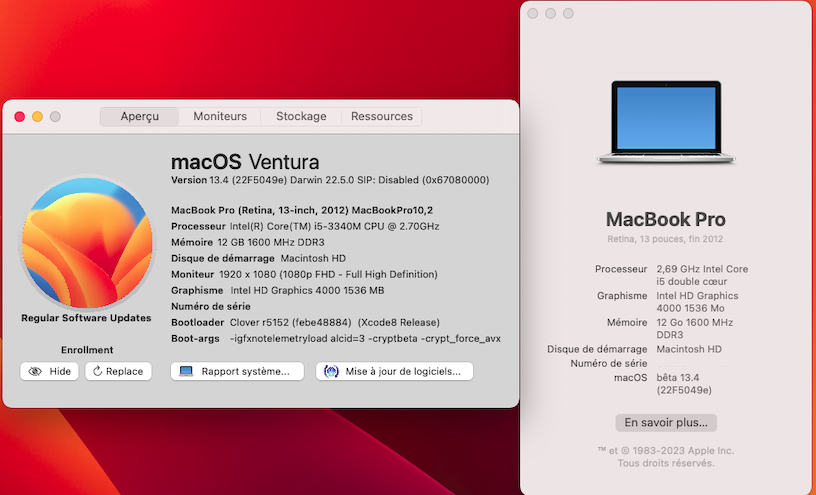Screen dimensions: 816x495
Task: Click the macOS Ventura logo image
Action: [87, 242]
